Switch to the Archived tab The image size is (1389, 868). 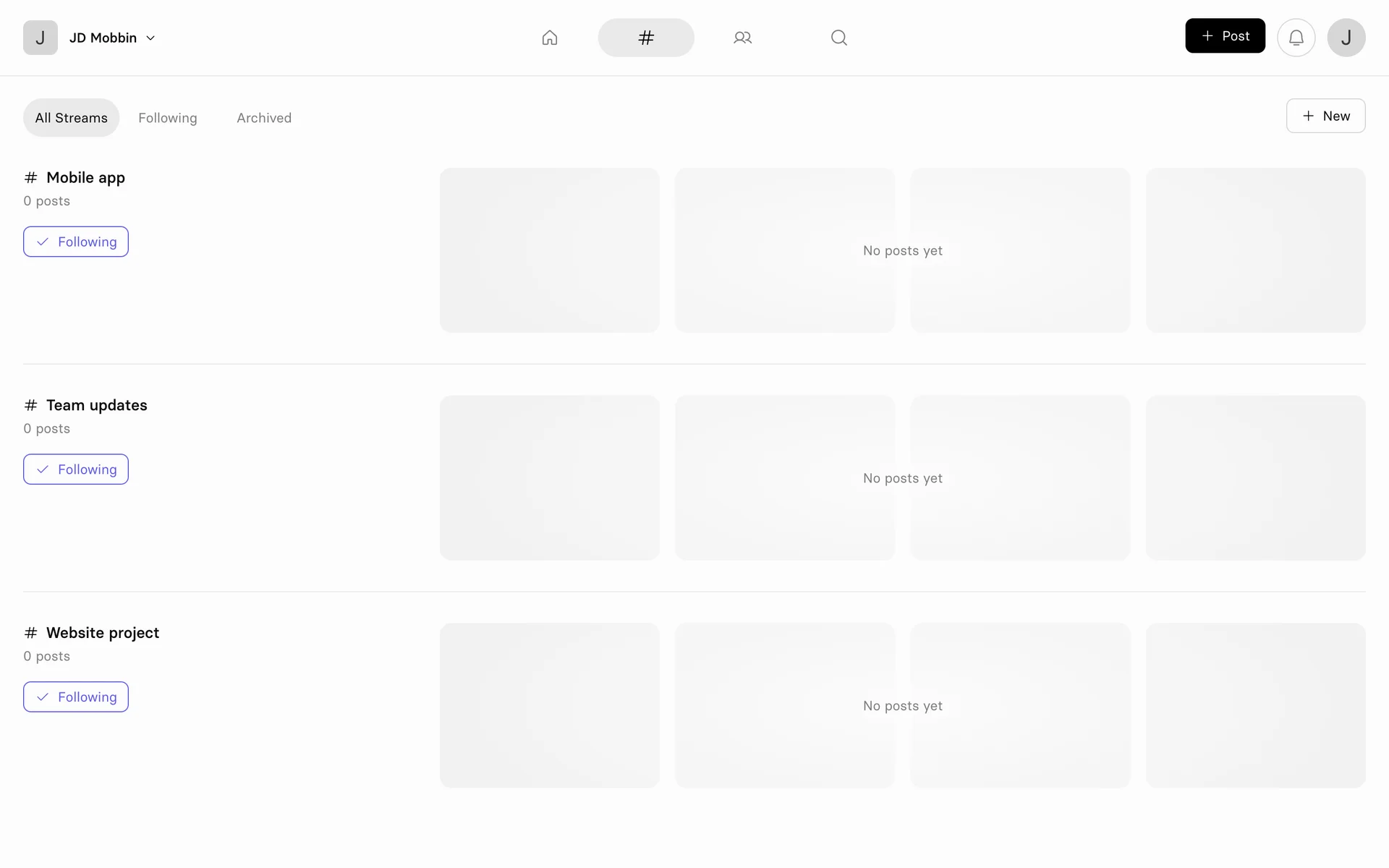coord(263,118)
